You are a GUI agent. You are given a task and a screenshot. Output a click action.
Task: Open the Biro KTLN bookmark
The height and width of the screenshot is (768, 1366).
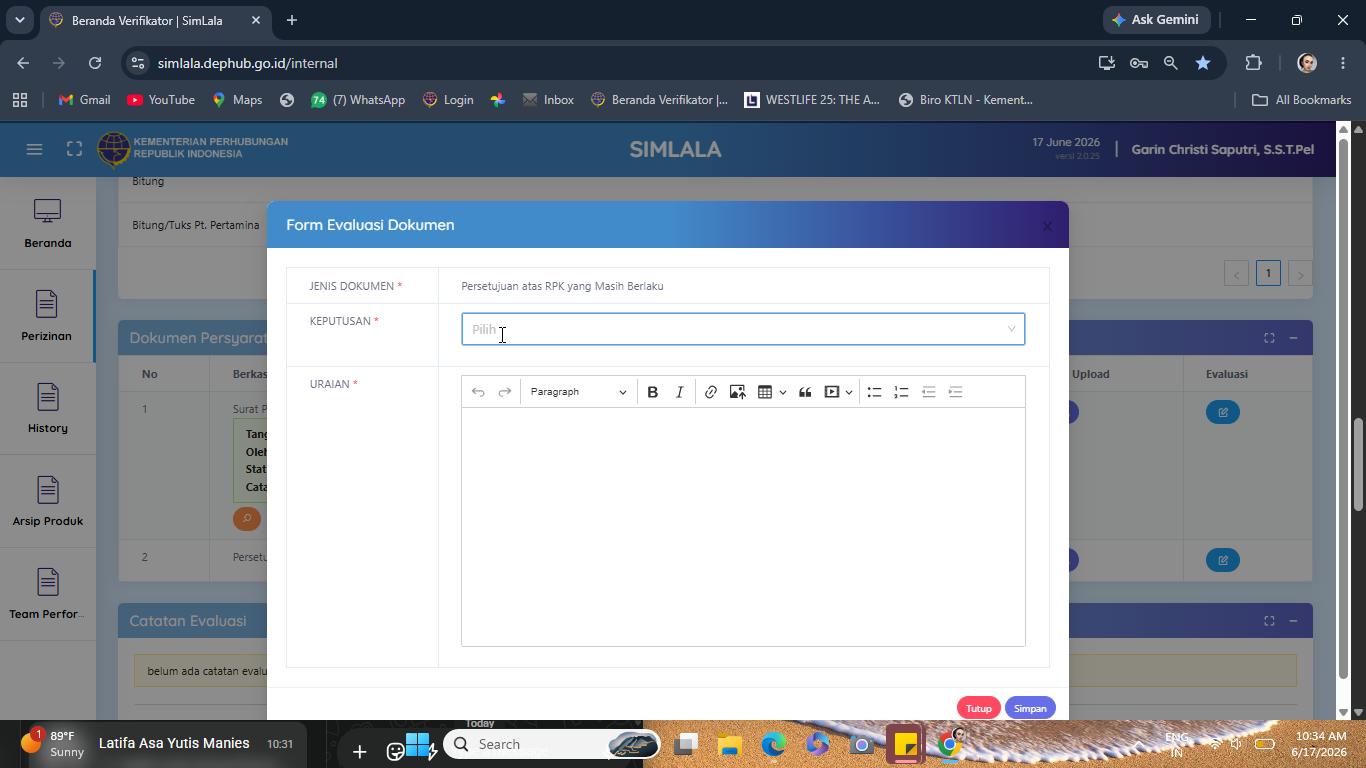click(x=966, y=100)
